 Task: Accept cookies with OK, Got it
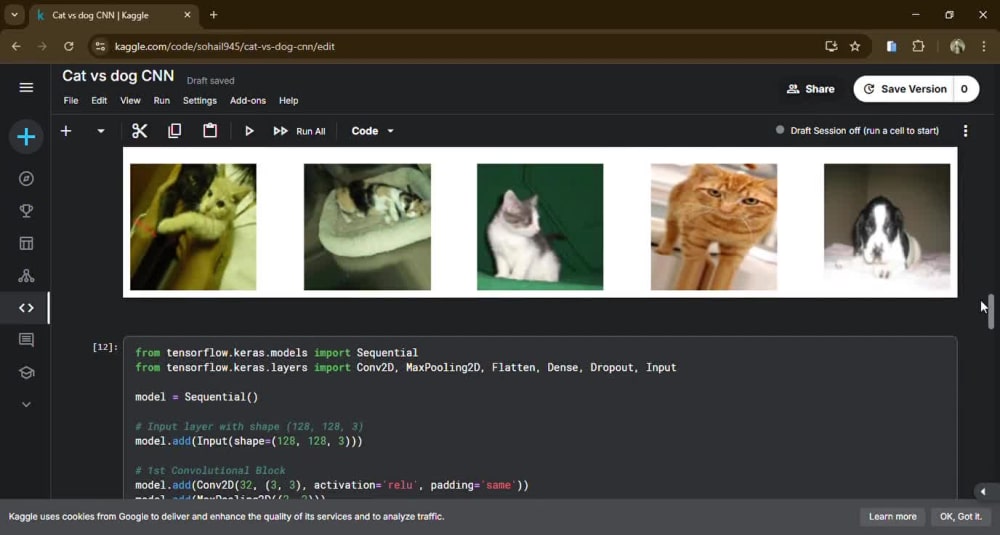click(x=960, y=517)
